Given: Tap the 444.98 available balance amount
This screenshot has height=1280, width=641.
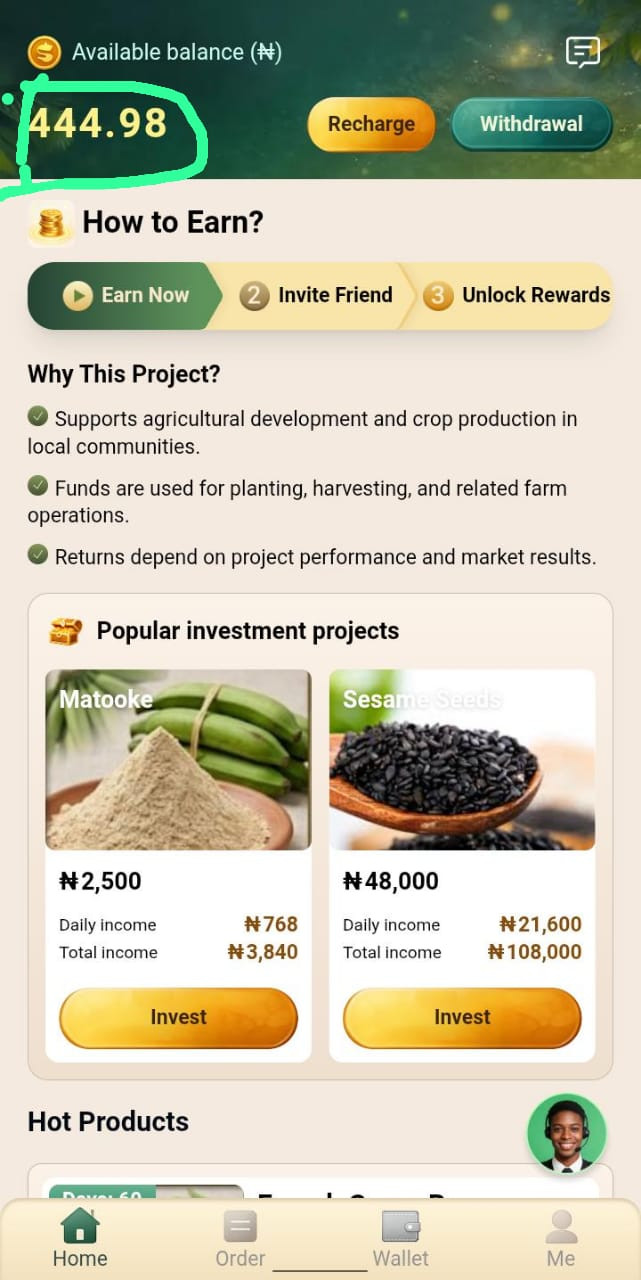Looking at the screenshot, I should (x=98, y=123).
